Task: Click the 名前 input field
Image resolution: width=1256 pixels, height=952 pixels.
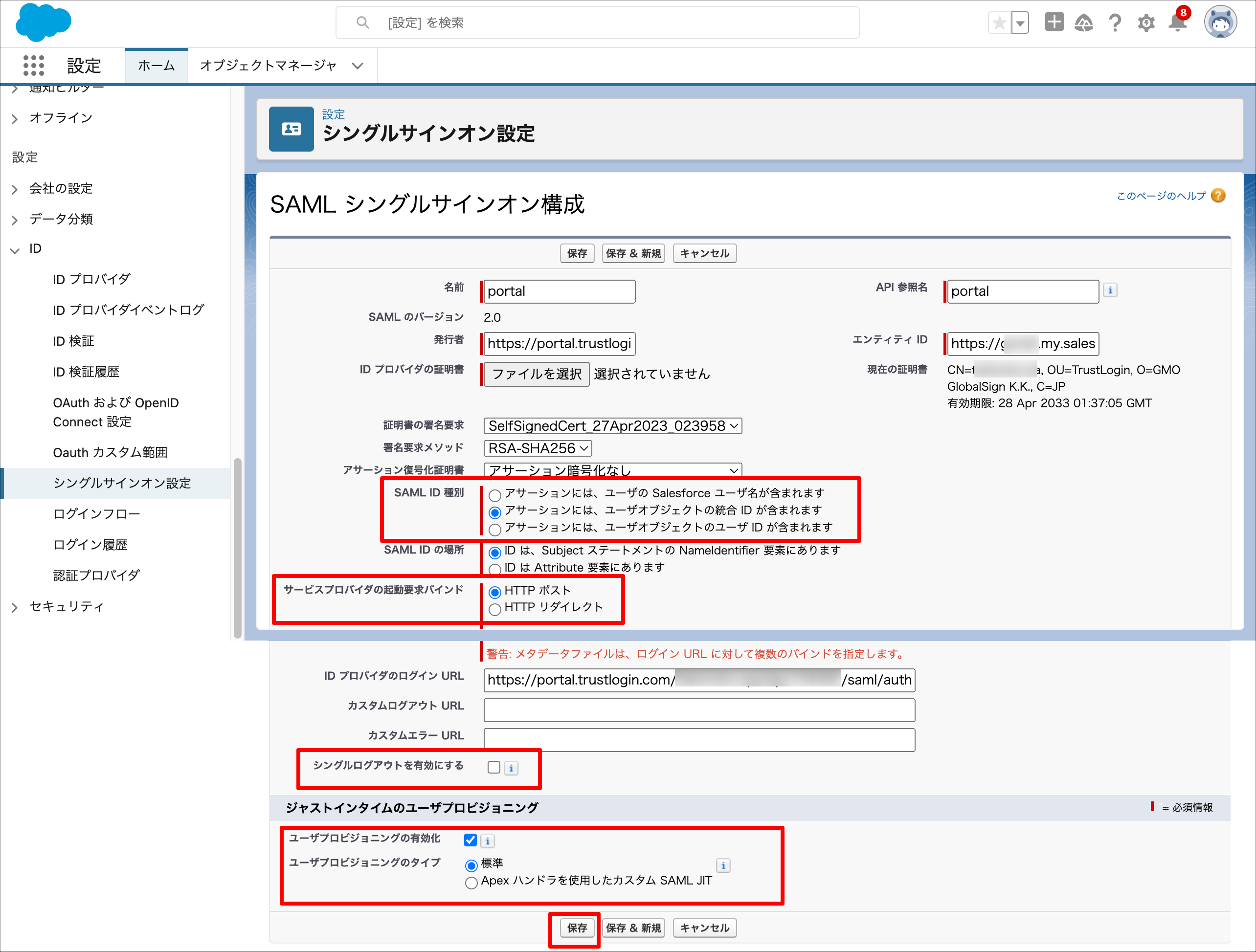Action: tap(560, 291)
